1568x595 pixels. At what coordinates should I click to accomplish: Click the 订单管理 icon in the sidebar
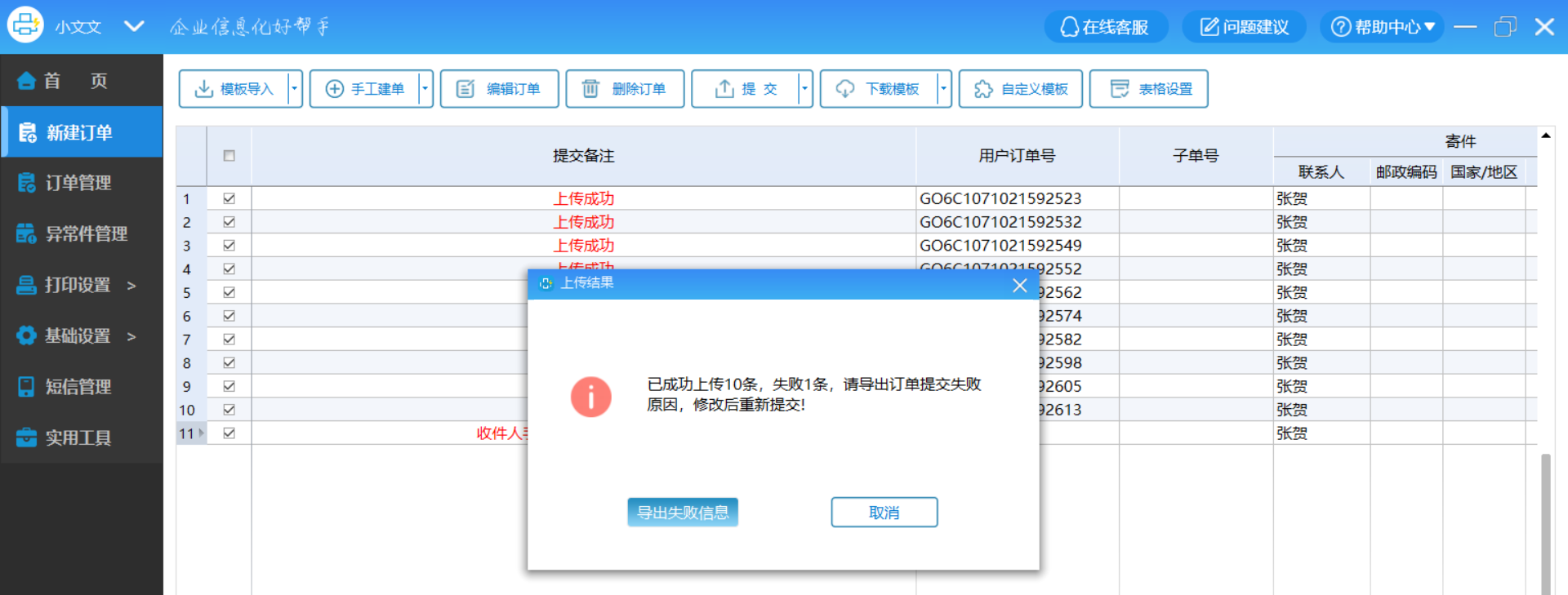click(26, 183)
